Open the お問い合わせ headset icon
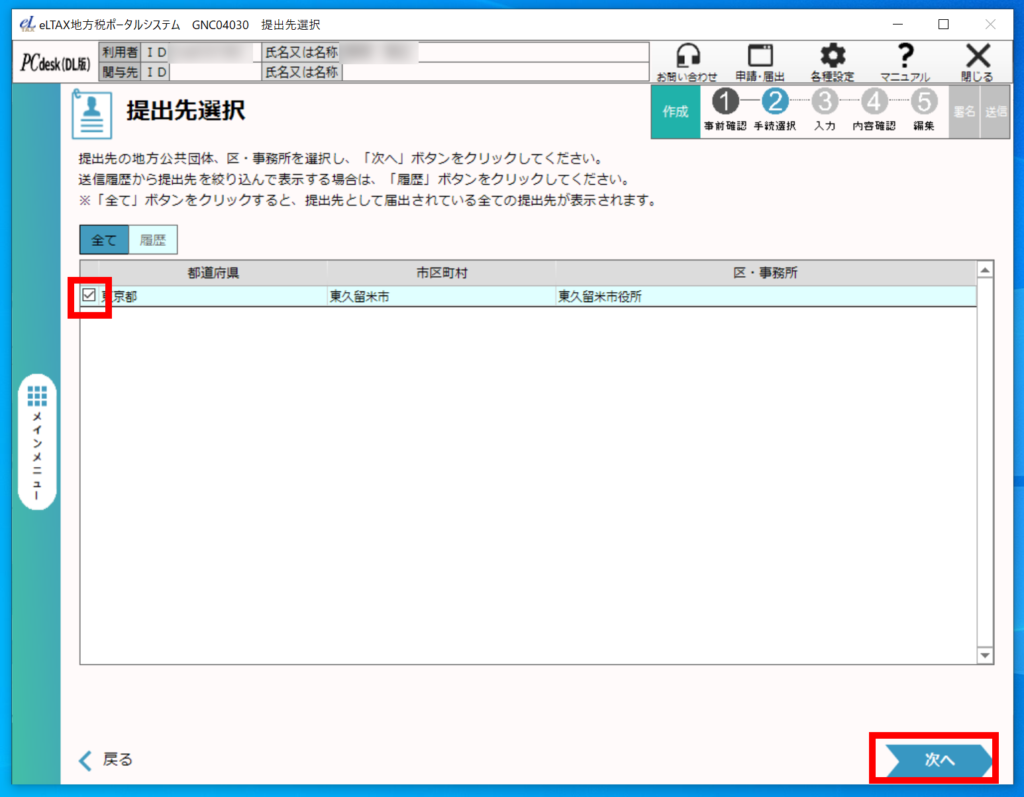Image resolution: width=1024 pixels, height=797 pixels. [x=686, y=59]
